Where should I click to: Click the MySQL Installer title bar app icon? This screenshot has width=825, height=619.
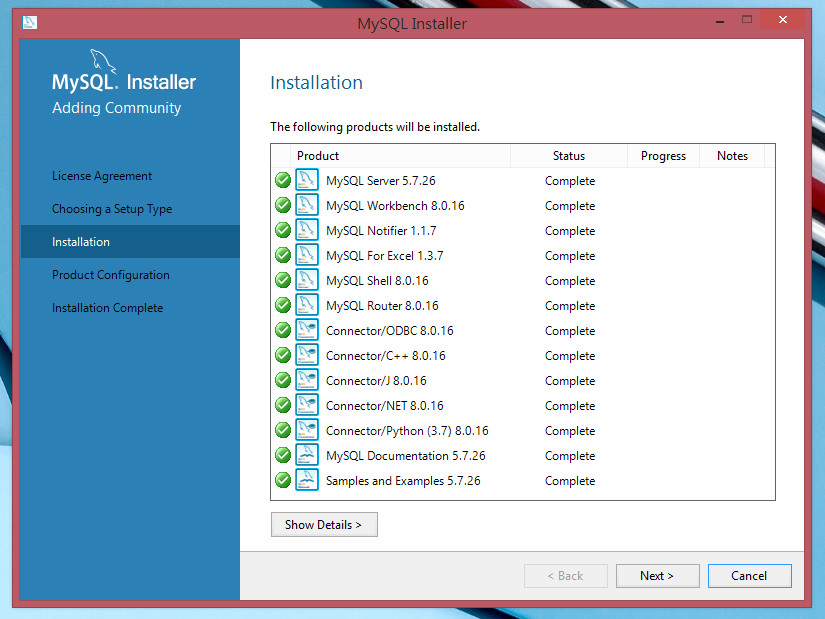pyautogui.click(x=30, y=23)
